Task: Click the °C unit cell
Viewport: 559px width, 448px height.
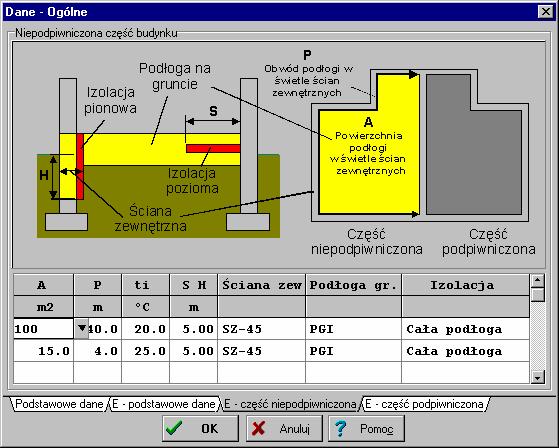Action: 145,307
